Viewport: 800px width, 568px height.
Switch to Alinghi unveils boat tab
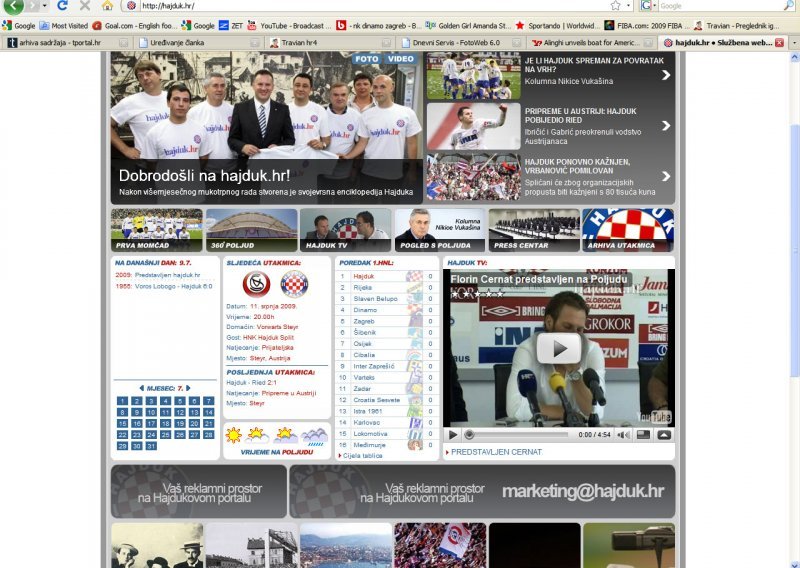(592, 43)
